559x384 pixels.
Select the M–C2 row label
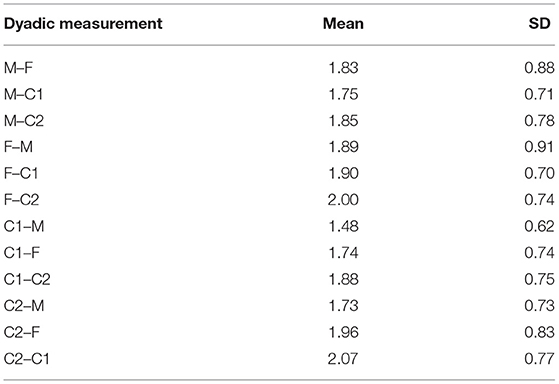click(24, 121)
